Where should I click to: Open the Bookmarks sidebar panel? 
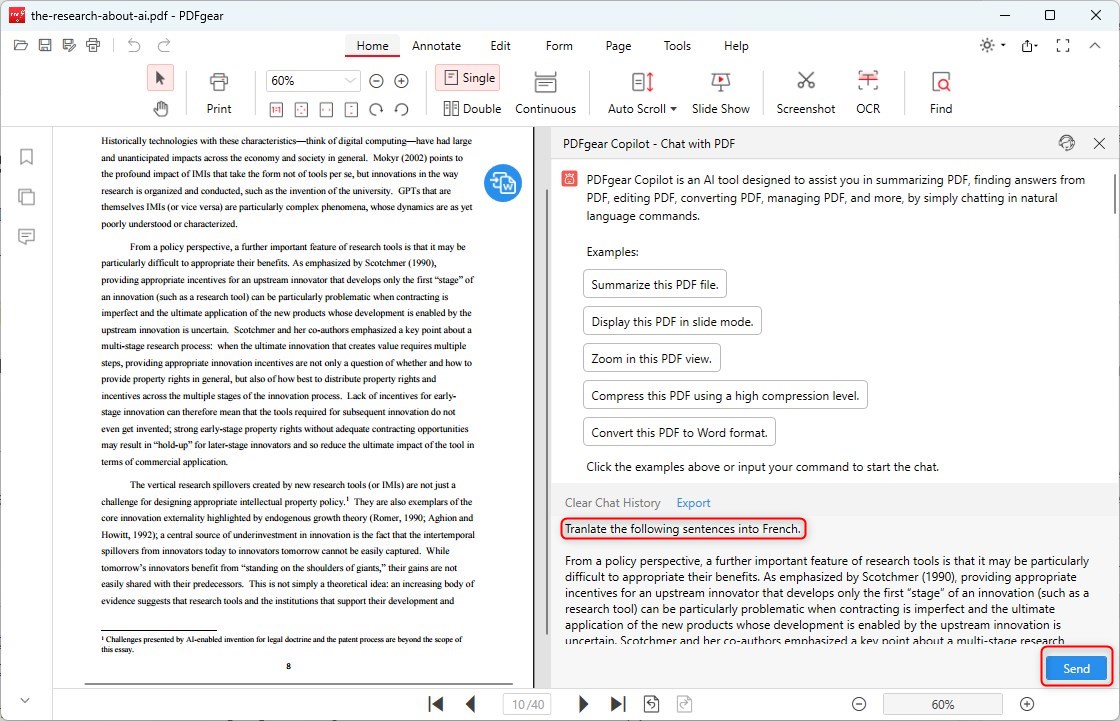click(x=26, y=156)
